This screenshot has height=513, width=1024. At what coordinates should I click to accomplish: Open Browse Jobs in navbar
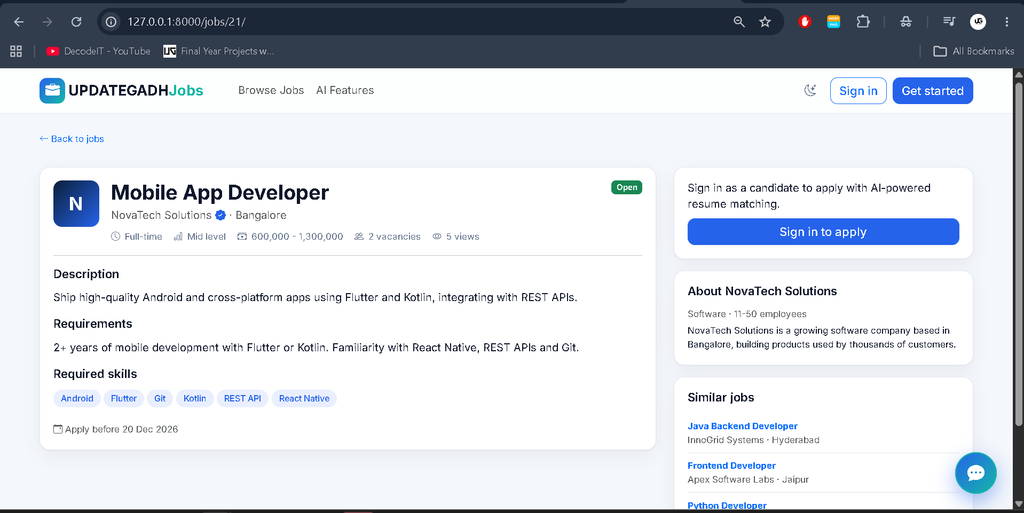click(x=271, y=90)
